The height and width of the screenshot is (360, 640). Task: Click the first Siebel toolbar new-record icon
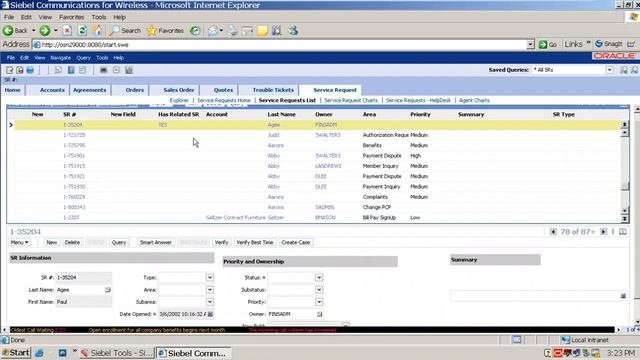coord(9,70)
